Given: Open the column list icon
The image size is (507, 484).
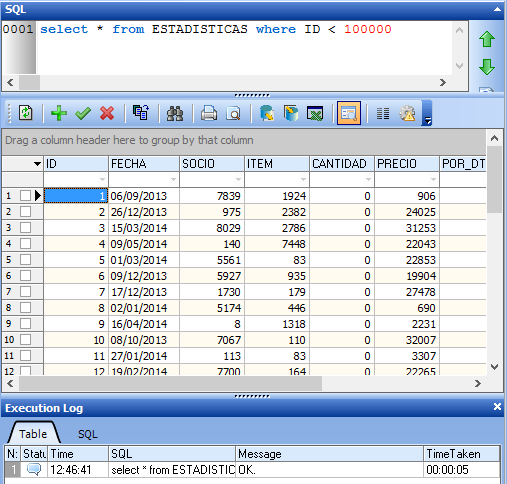Looking at the screenshot, I should [x=383, y=113].
